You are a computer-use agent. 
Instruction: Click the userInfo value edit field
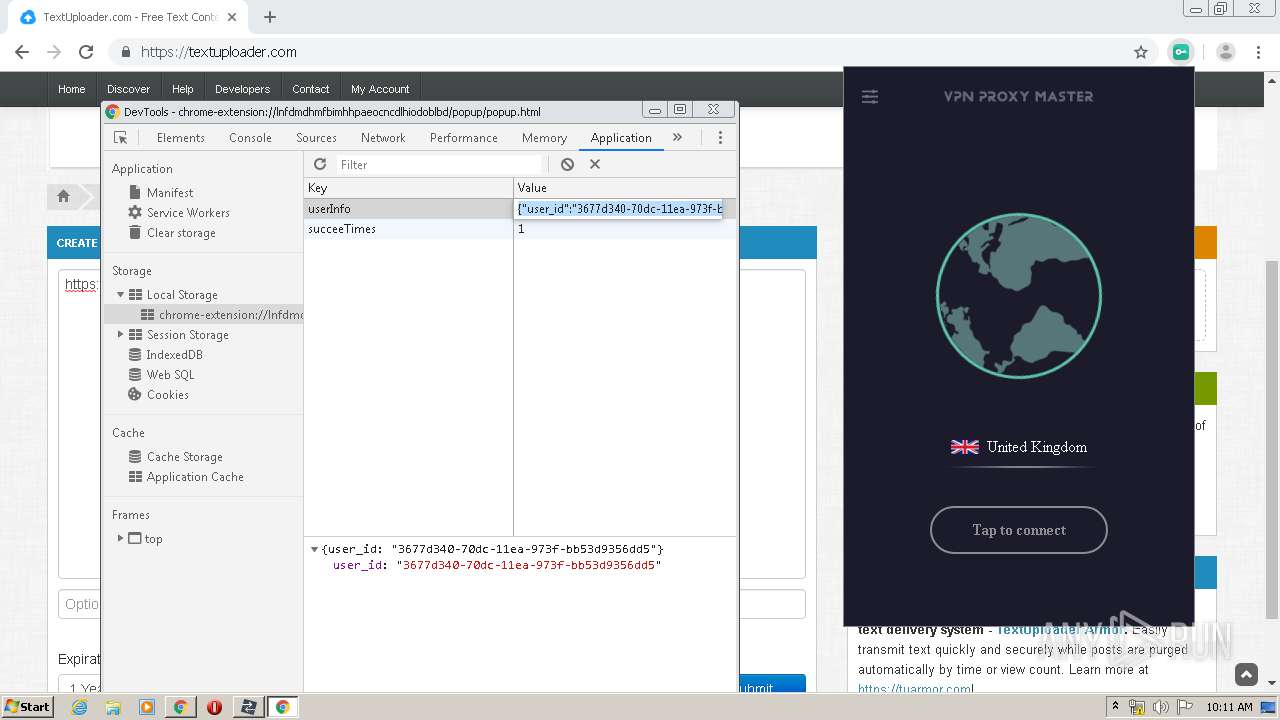[x=619, y=209]
